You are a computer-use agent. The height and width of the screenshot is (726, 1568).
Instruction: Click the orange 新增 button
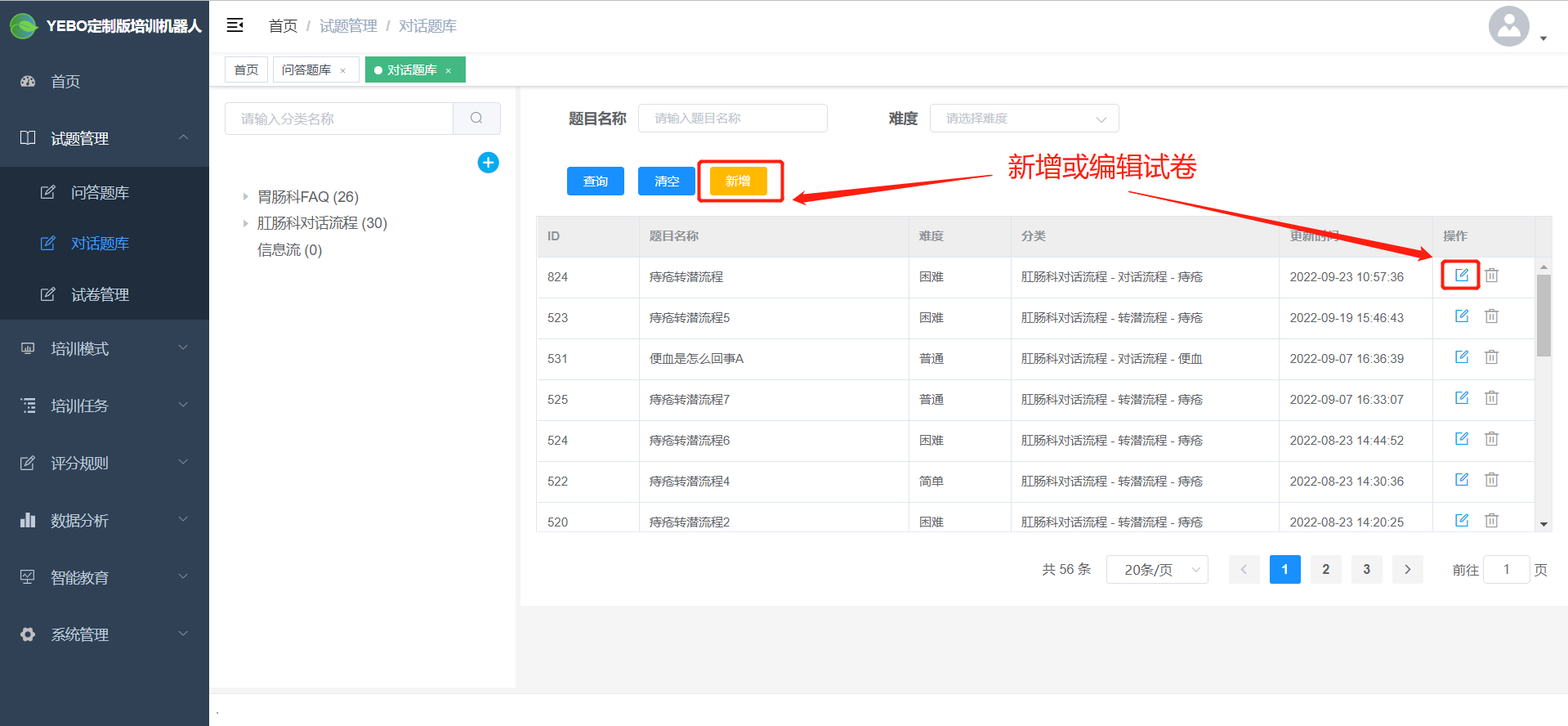pyautogui.click(x=738, y=181)
